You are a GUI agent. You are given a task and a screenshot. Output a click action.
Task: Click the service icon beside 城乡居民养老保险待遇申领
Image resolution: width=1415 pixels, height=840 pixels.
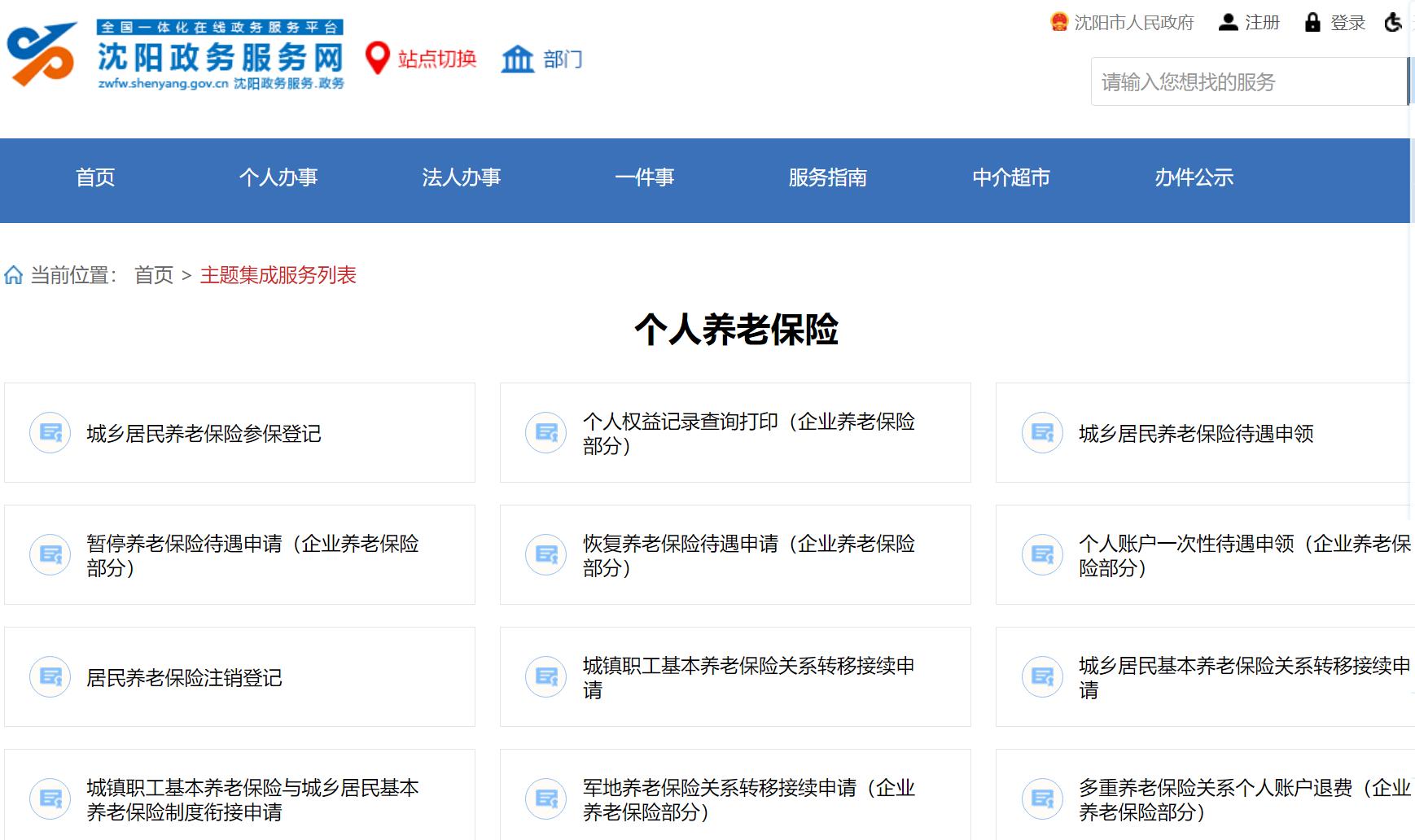click(1041, 432)
